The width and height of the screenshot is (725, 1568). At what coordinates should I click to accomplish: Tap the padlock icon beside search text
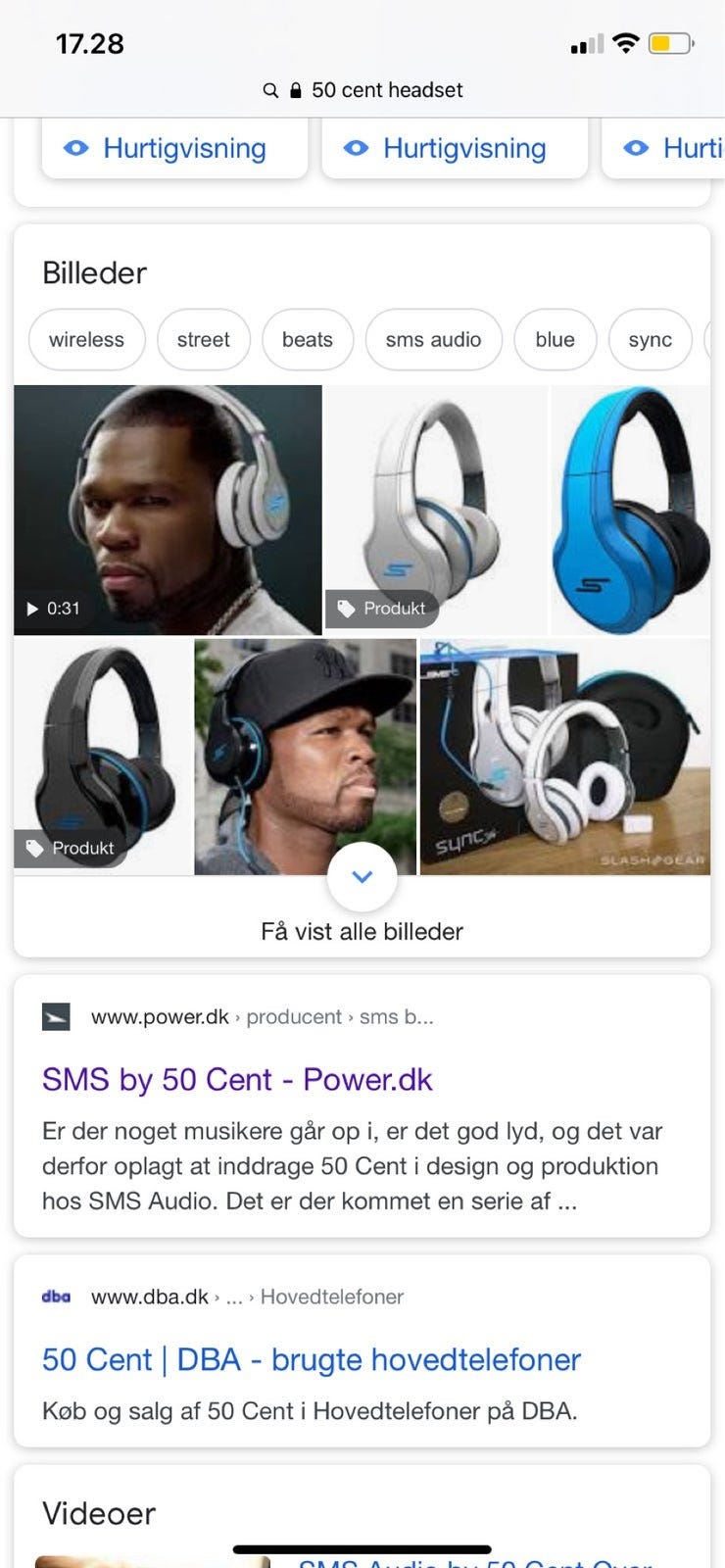(296, 90)
